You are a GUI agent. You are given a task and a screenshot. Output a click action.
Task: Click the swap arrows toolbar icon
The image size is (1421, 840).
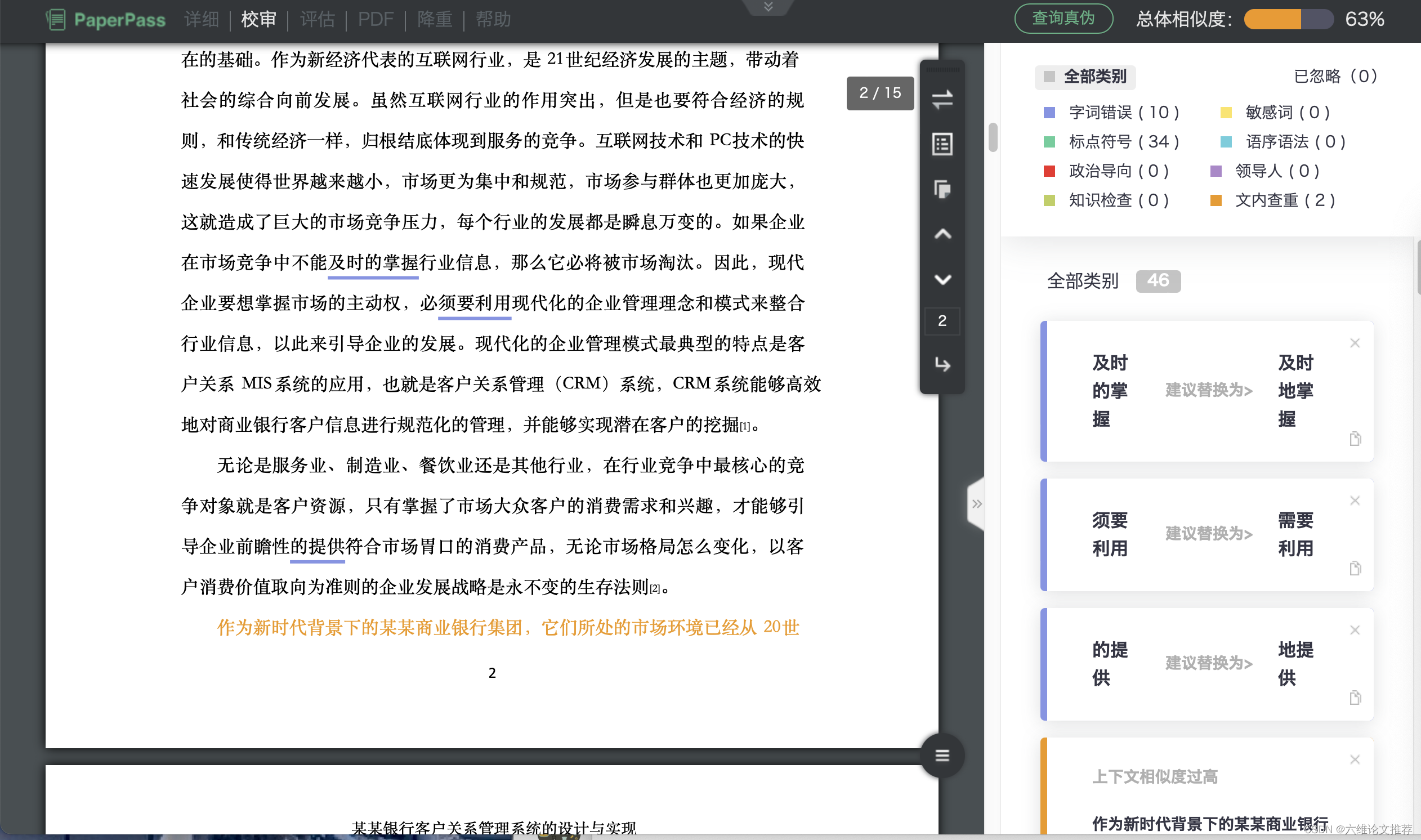tap(942, 100)
